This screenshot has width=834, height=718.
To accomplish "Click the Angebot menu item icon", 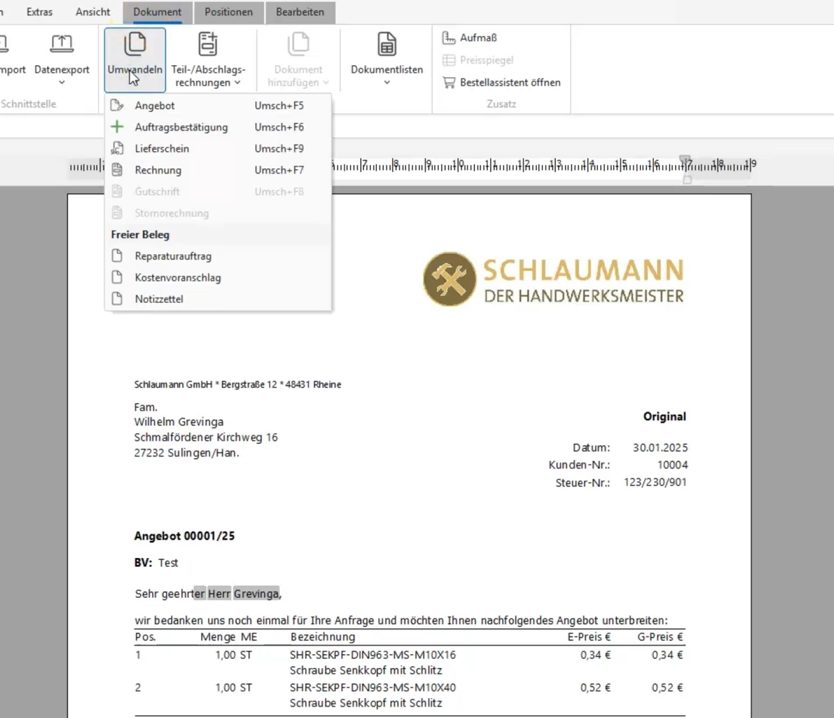I will (117, 105).
